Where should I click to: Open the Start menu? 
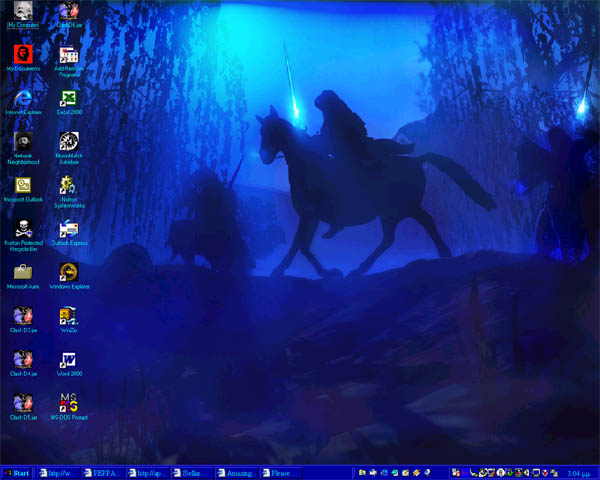point(17,473)
